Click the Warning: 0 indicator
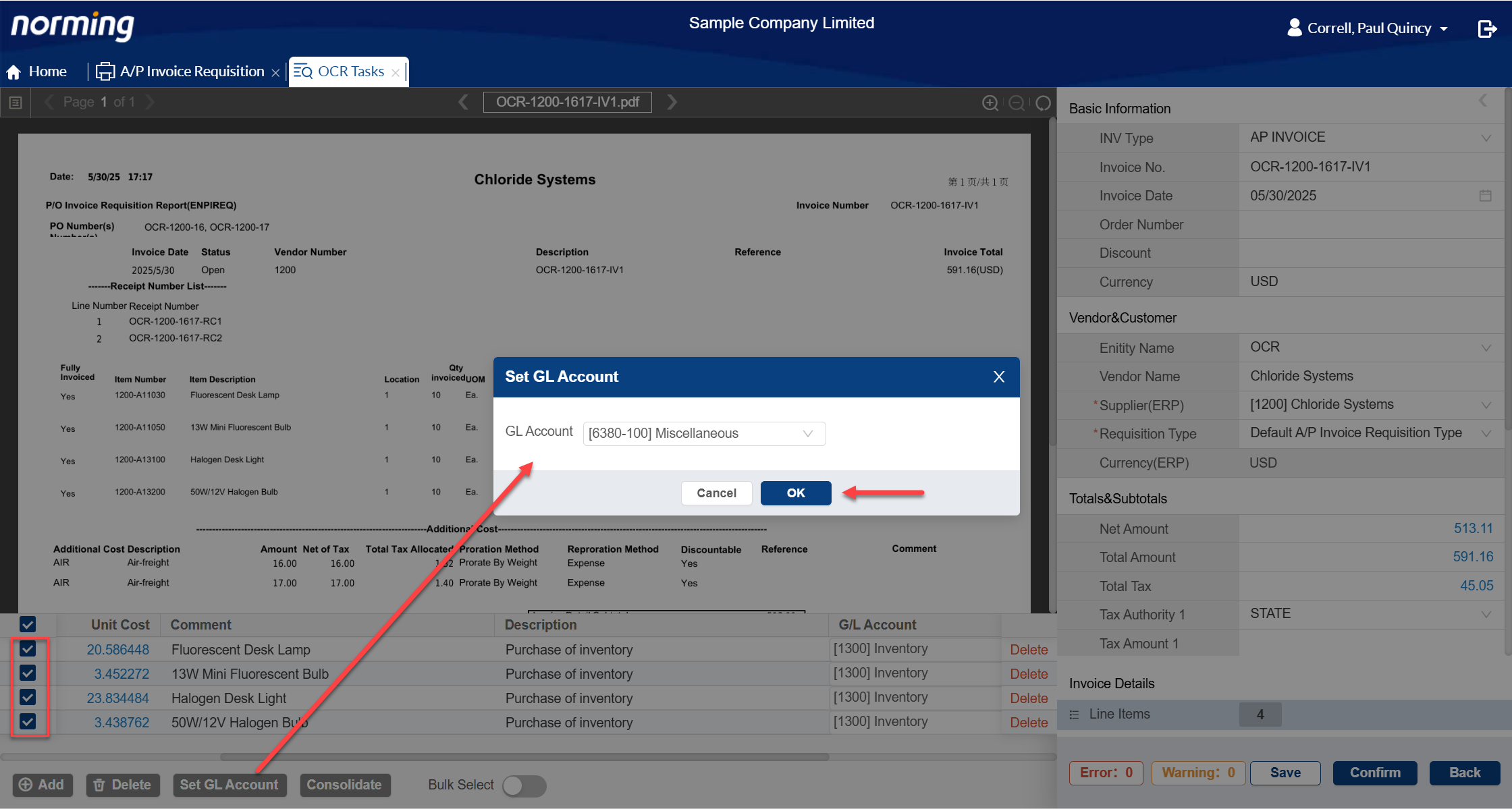The width and height of the screenshot is (1512, 809). [1199, 773]
